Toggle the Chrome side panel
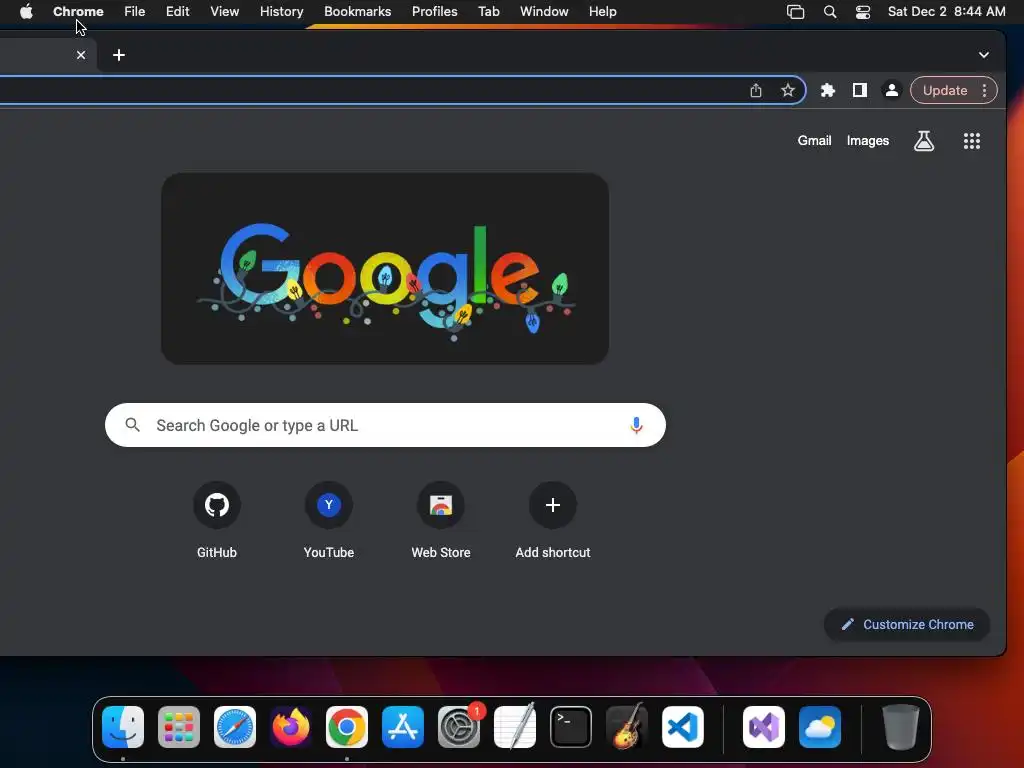 tap(859, 90)
